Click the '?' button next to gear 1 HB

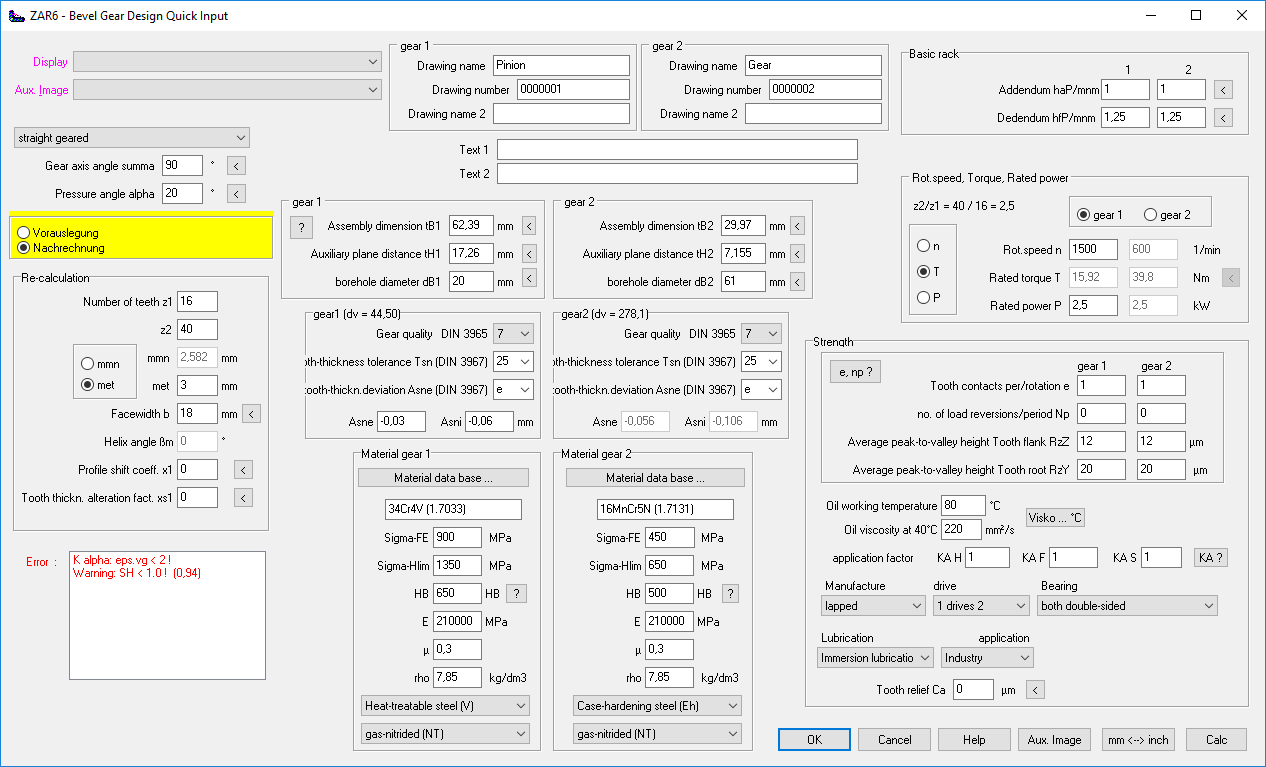point(516,593)
